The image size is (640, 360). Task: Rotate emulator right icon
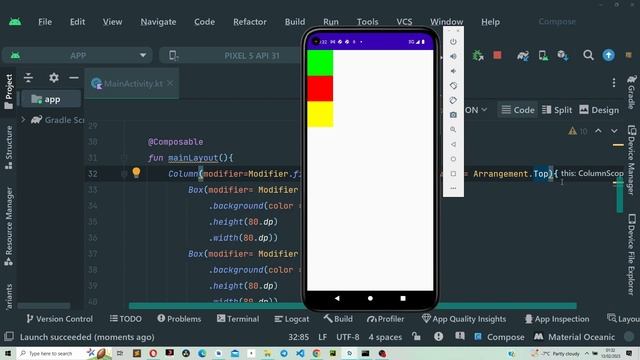pos(453,100)
